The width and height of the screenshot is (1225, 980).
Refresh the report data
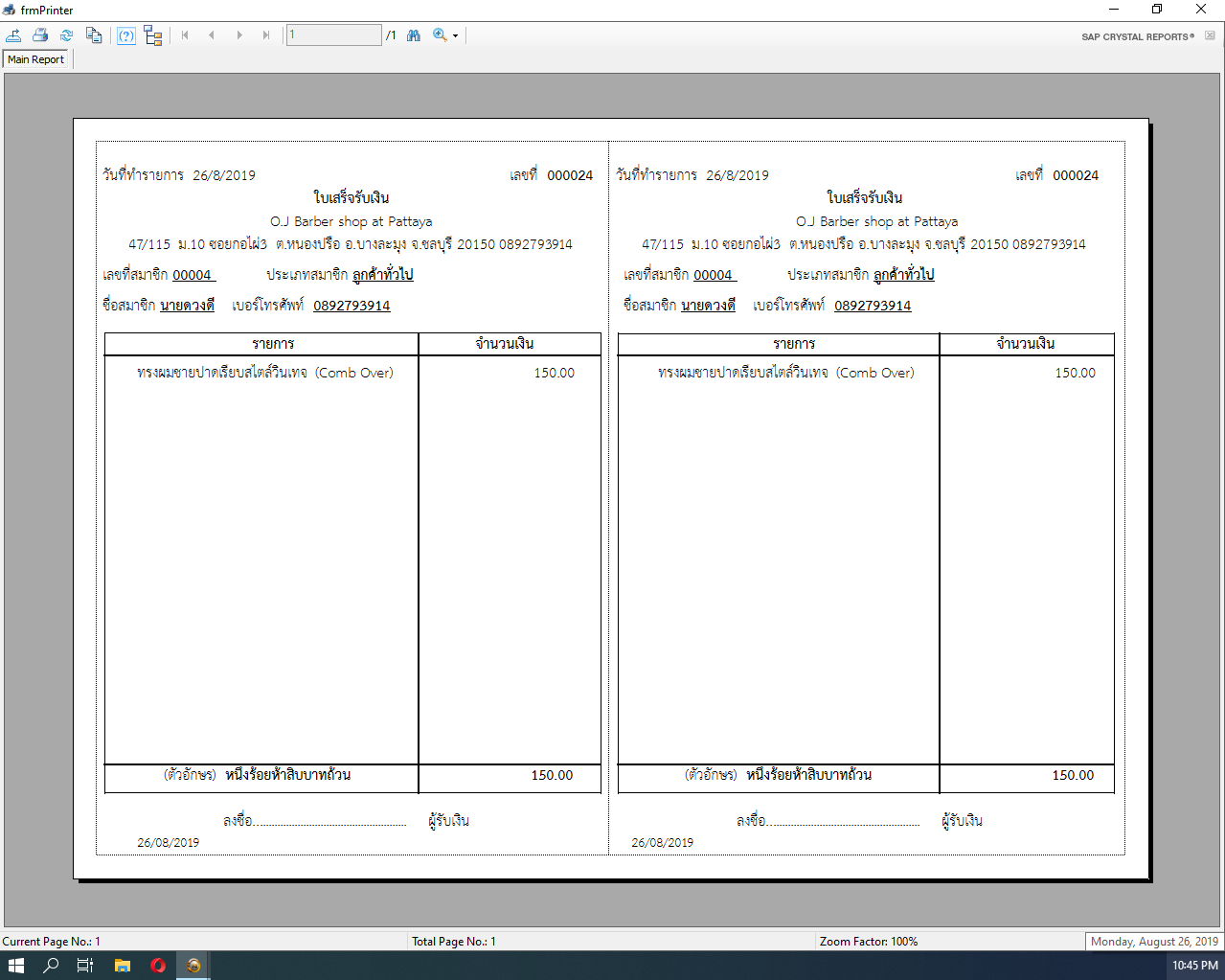[67, 35]
